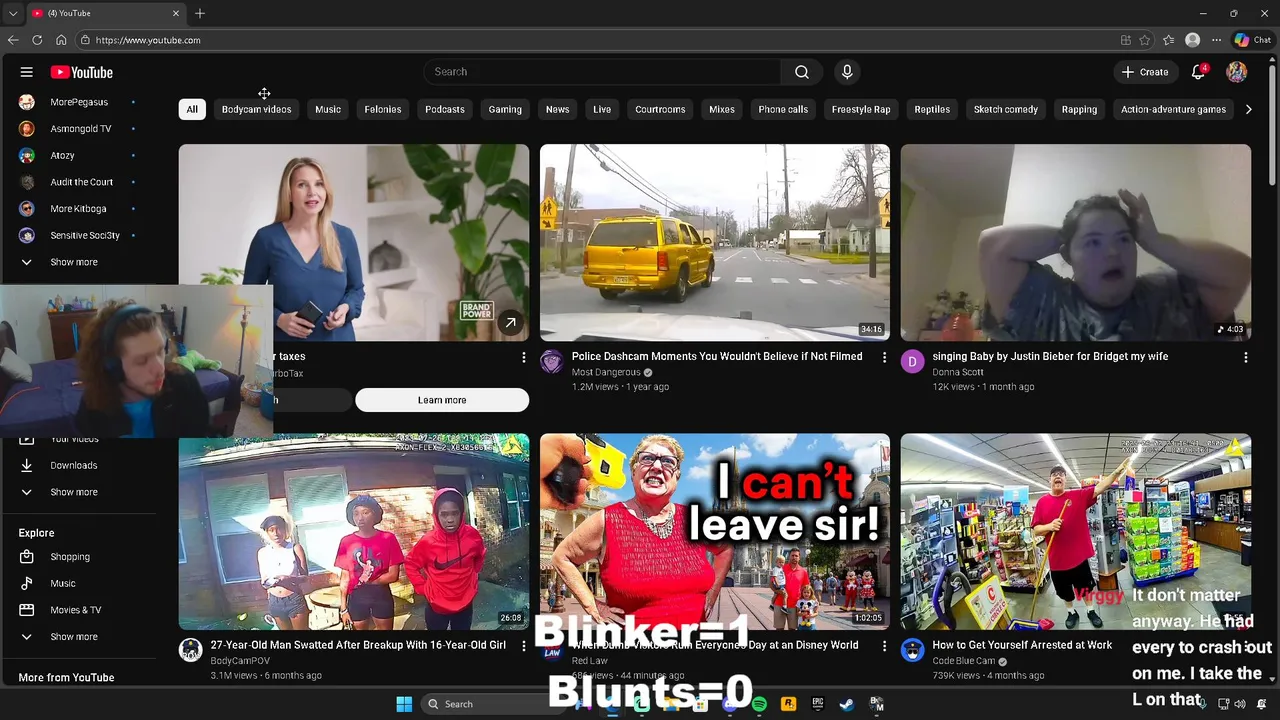Open Asmongold TV subscription channel
Screen dimensions: 1280x720
point(80,129)
